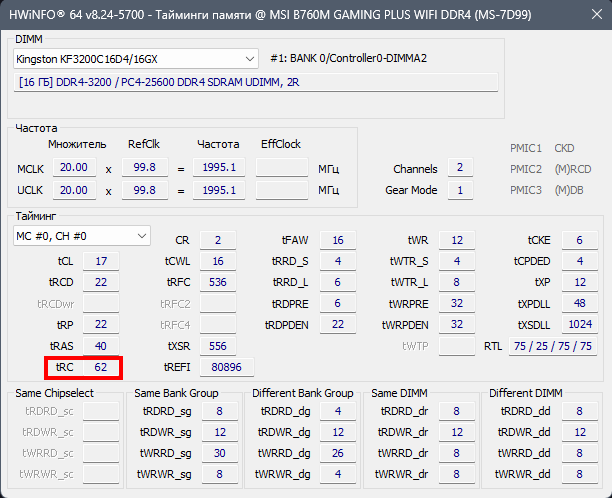Image resolution: width=612 pixels, height=498 pixels.
Task: Click the grayed (M)RCD label
Action: click(x=573, y=169)
